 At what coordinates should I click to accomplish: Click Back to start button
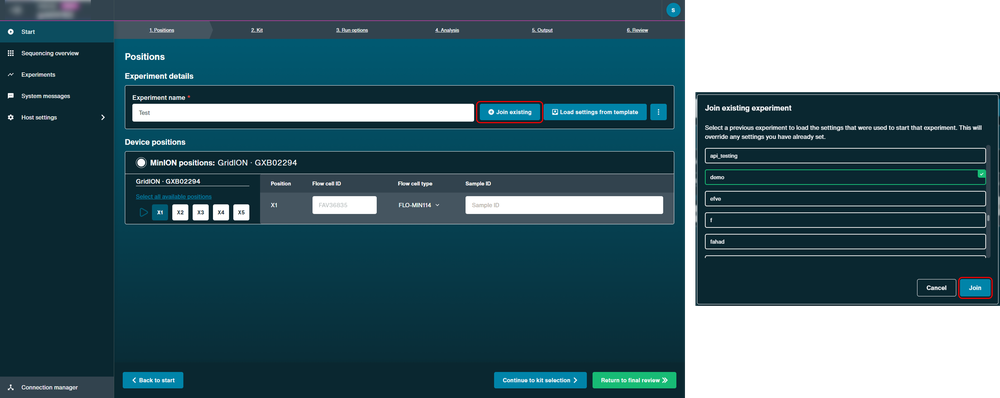153,380
